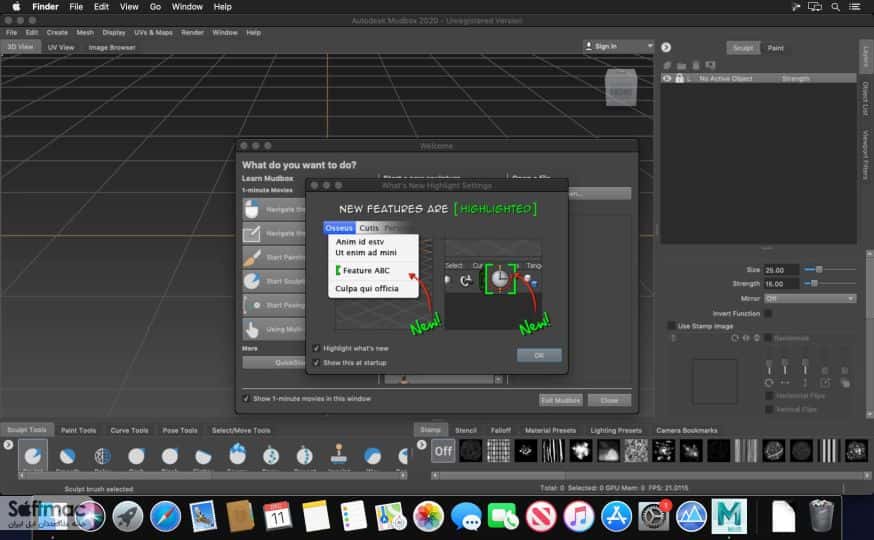Image resolution: width=874 pixels, height=540 pixels.
Task: Launch Mudbox icon in the dock
Action: tap(729, 516)
